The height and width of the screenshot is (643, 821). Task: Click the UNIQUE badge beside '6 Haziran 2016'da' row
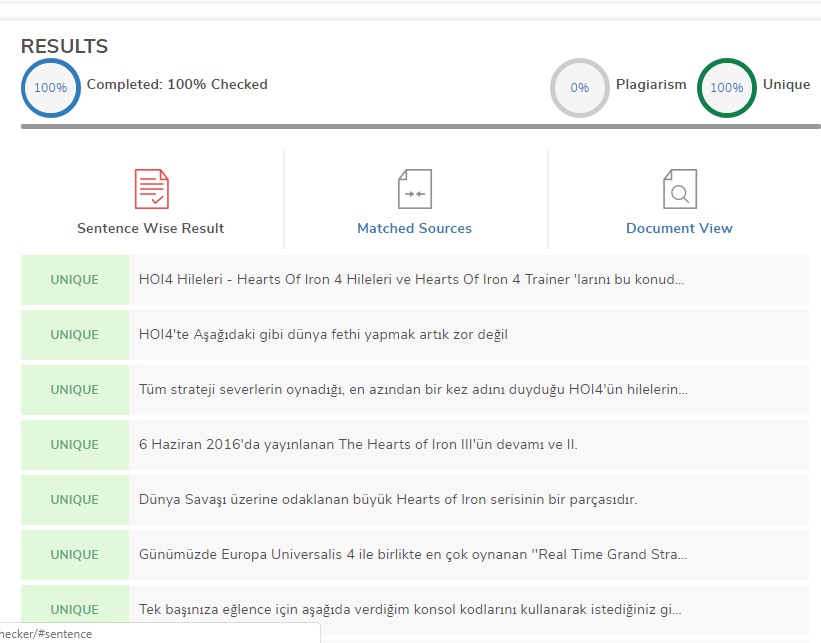tap(75, 445)
